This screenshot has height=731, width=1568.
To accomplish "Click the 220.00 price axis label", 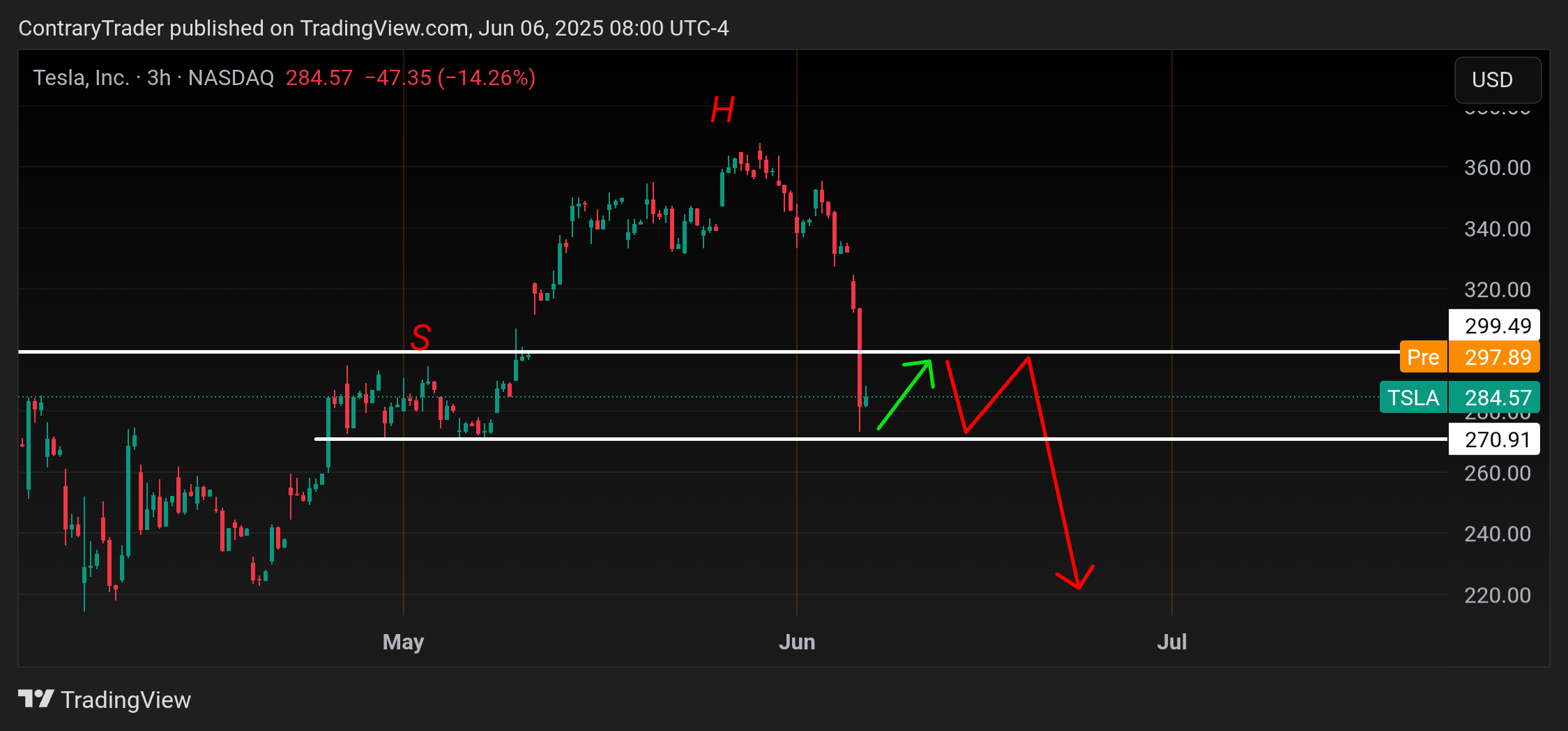I will coord(1498,595).
